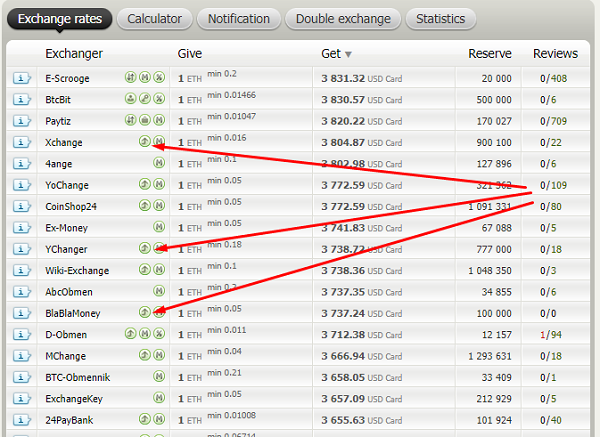Open info icon for ExchangeKey row
The width and height of the screenshot is (600, 437).
click(x=21, y=399)
